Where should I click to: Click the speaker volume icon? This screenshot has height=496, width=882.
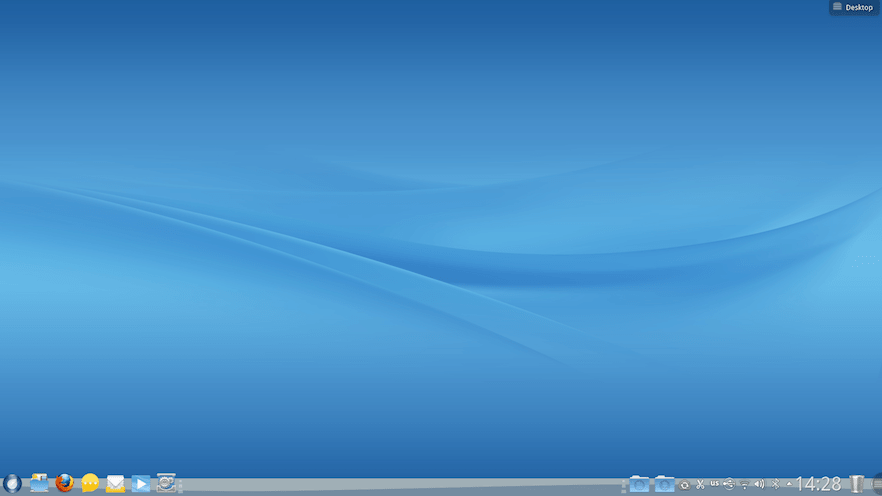[x=759, y=485]
